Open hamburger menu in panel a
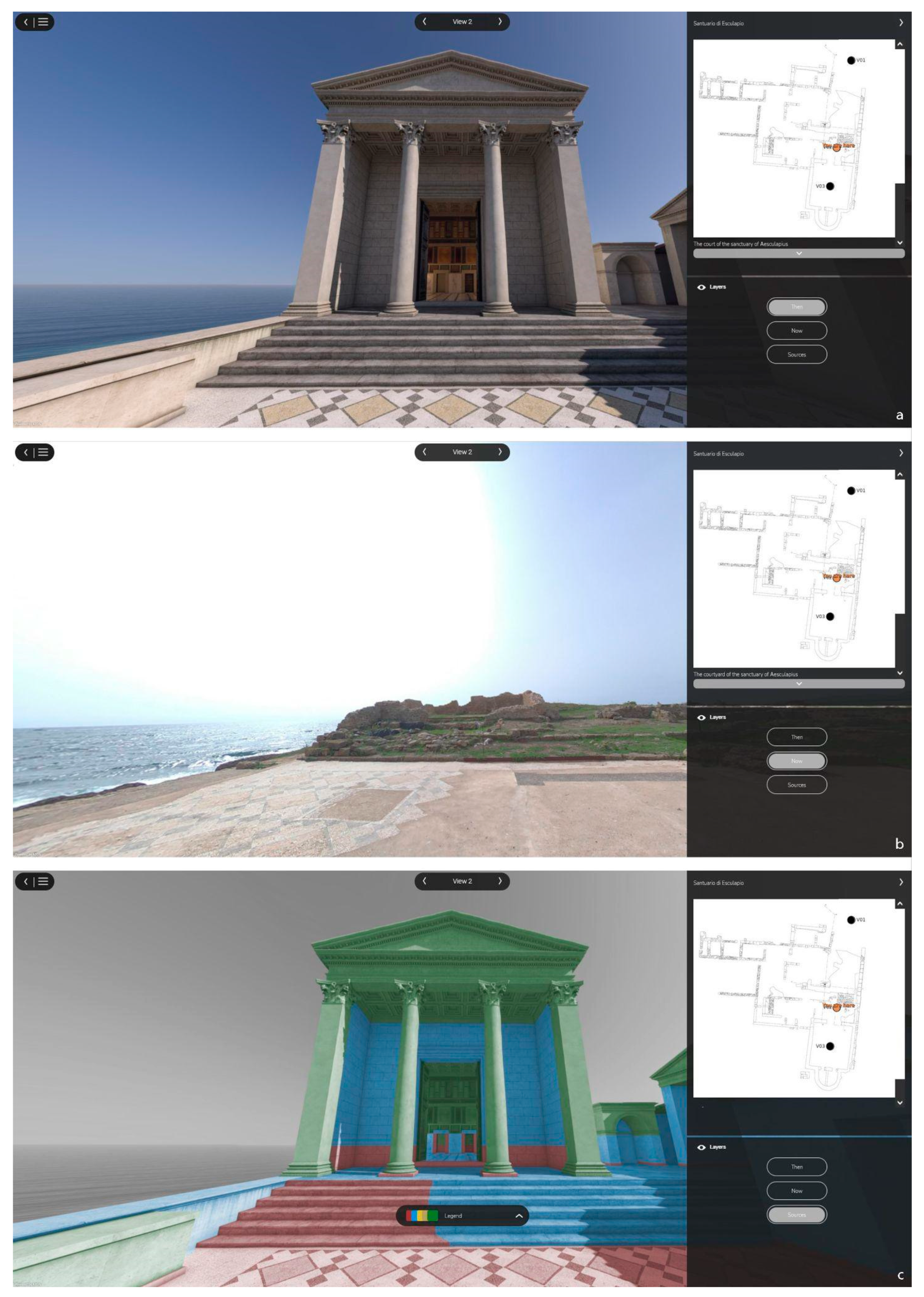 click(x=43, y=22)
